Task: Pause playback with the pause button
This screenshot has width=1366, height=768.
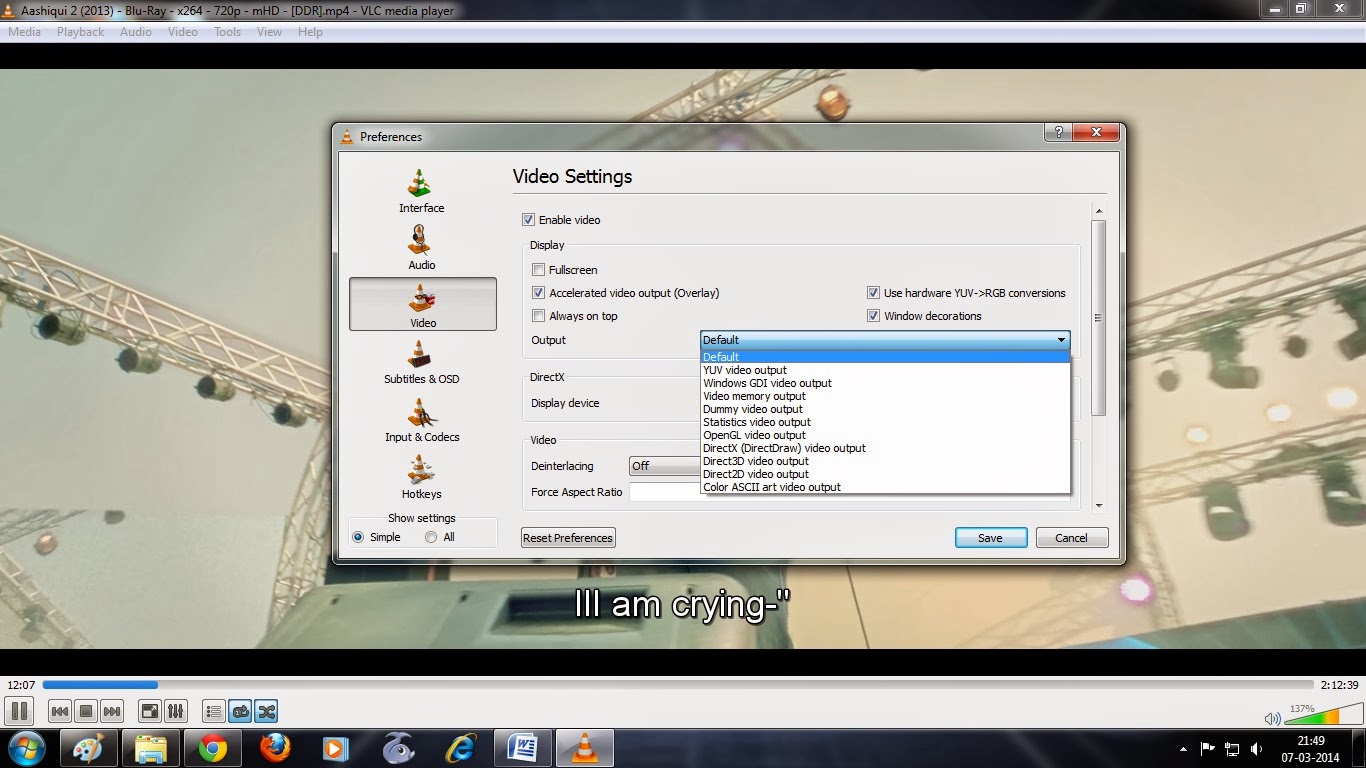Action: (x=19, y=712)
